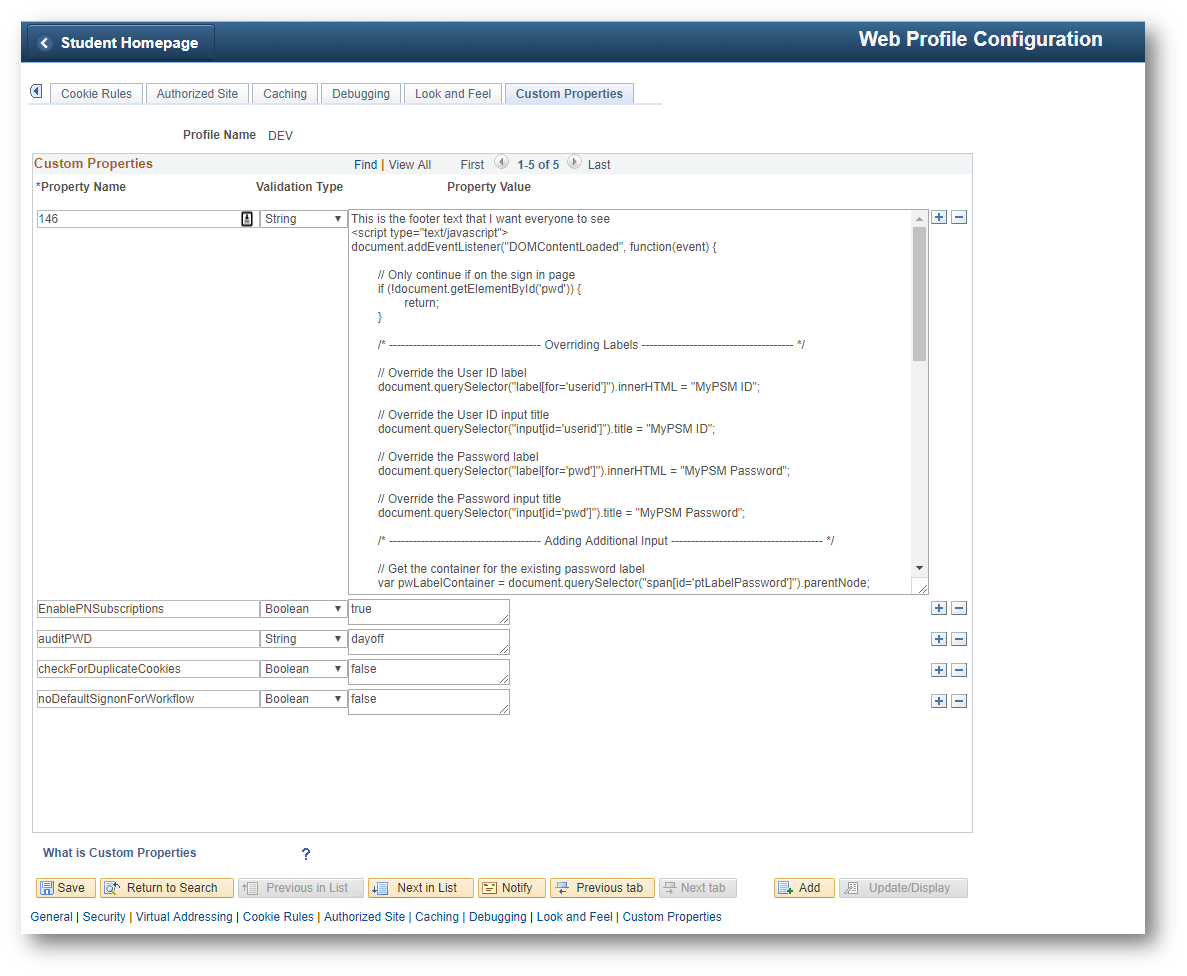The image size is (1187, 976).
Task: Click the View All link
Action: point(409,165)
